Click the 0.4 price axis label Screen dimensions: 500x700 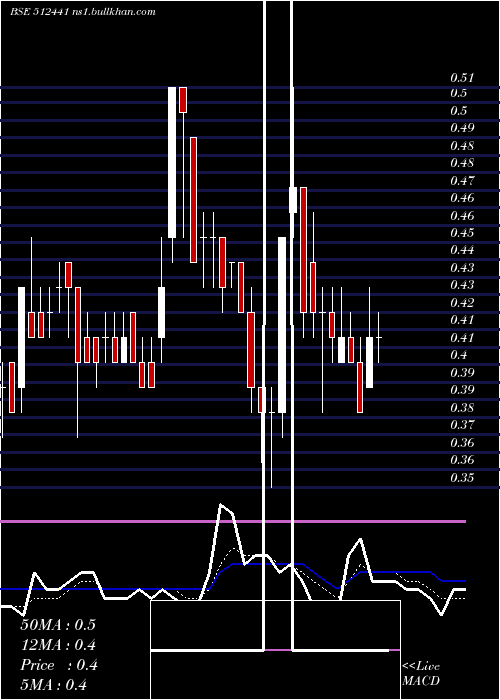[x=458, y=355]
